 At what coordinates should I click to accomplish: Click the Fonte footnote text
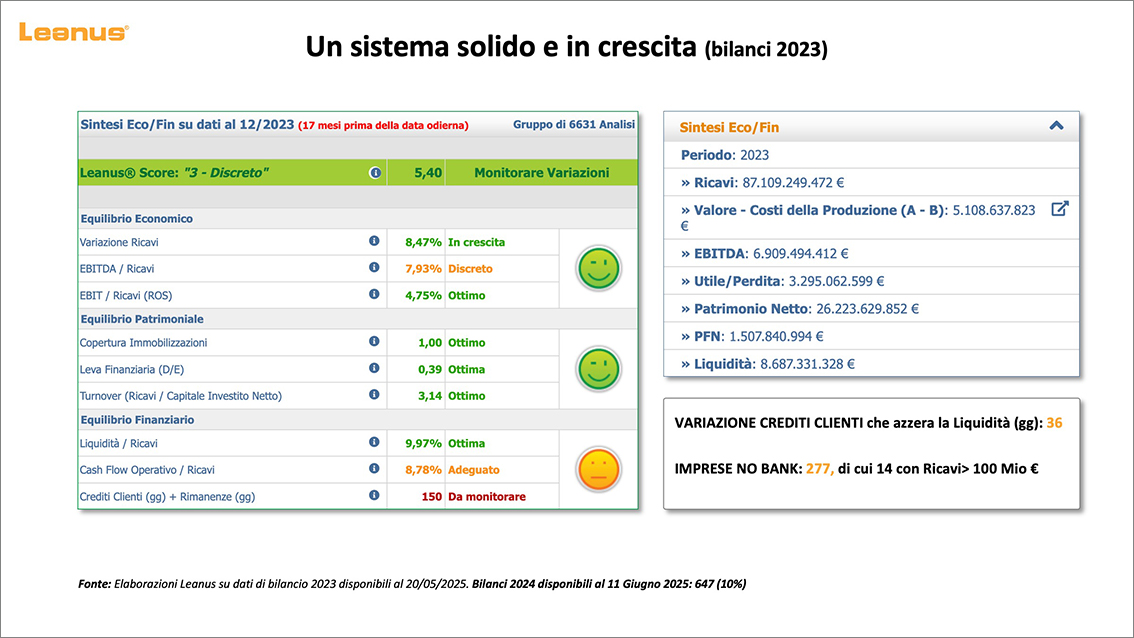pos(412,584)
